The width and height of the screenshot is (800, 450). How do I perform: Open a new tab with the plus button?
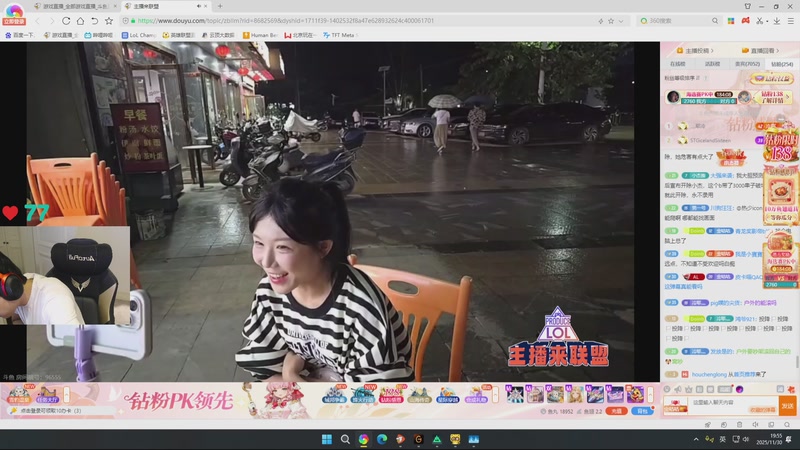coord(220,6)
